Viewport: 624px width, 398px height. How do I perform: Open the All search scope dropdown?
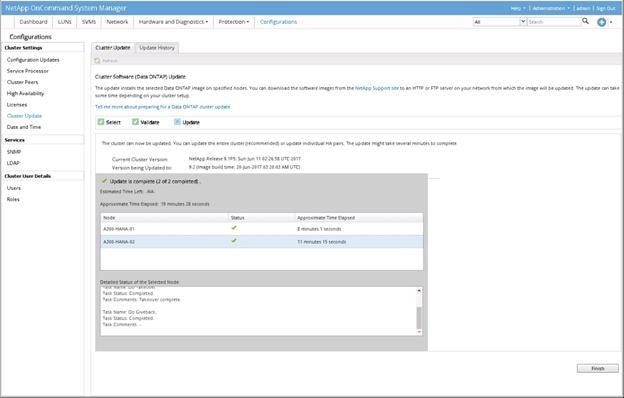pyautogui.click(x=523, y=21)
